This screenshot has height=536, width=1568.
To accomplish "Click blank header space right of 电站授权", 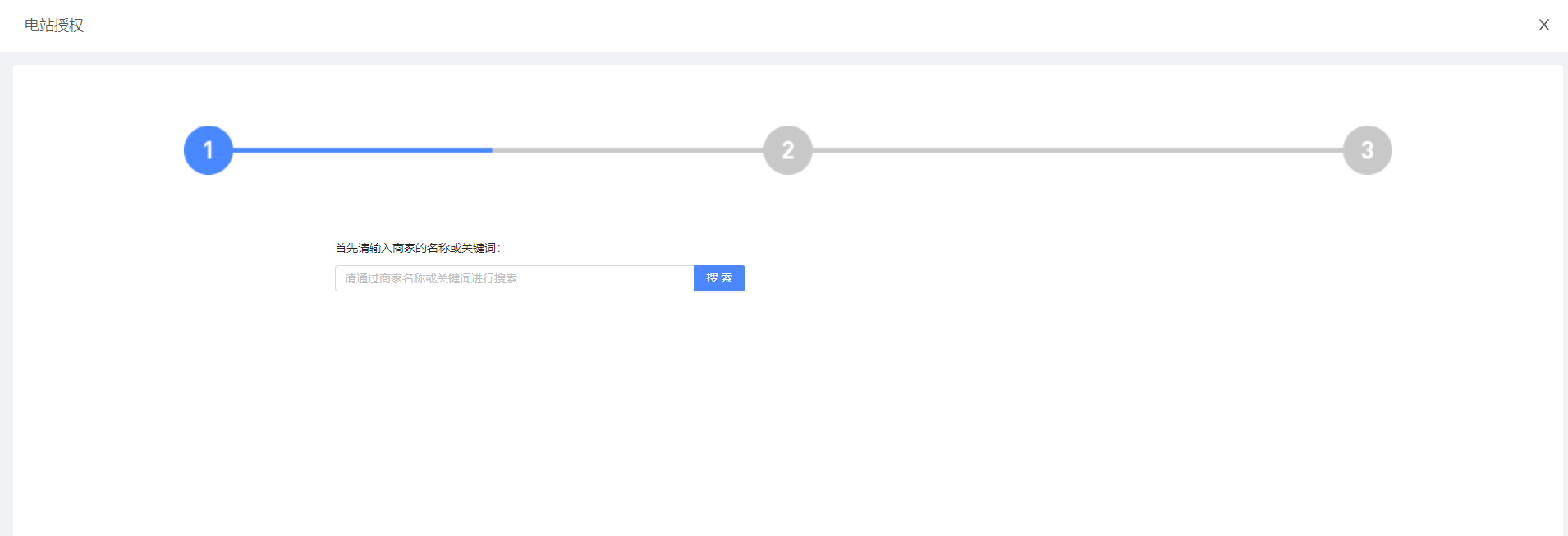I will click(x=739, y=25).
